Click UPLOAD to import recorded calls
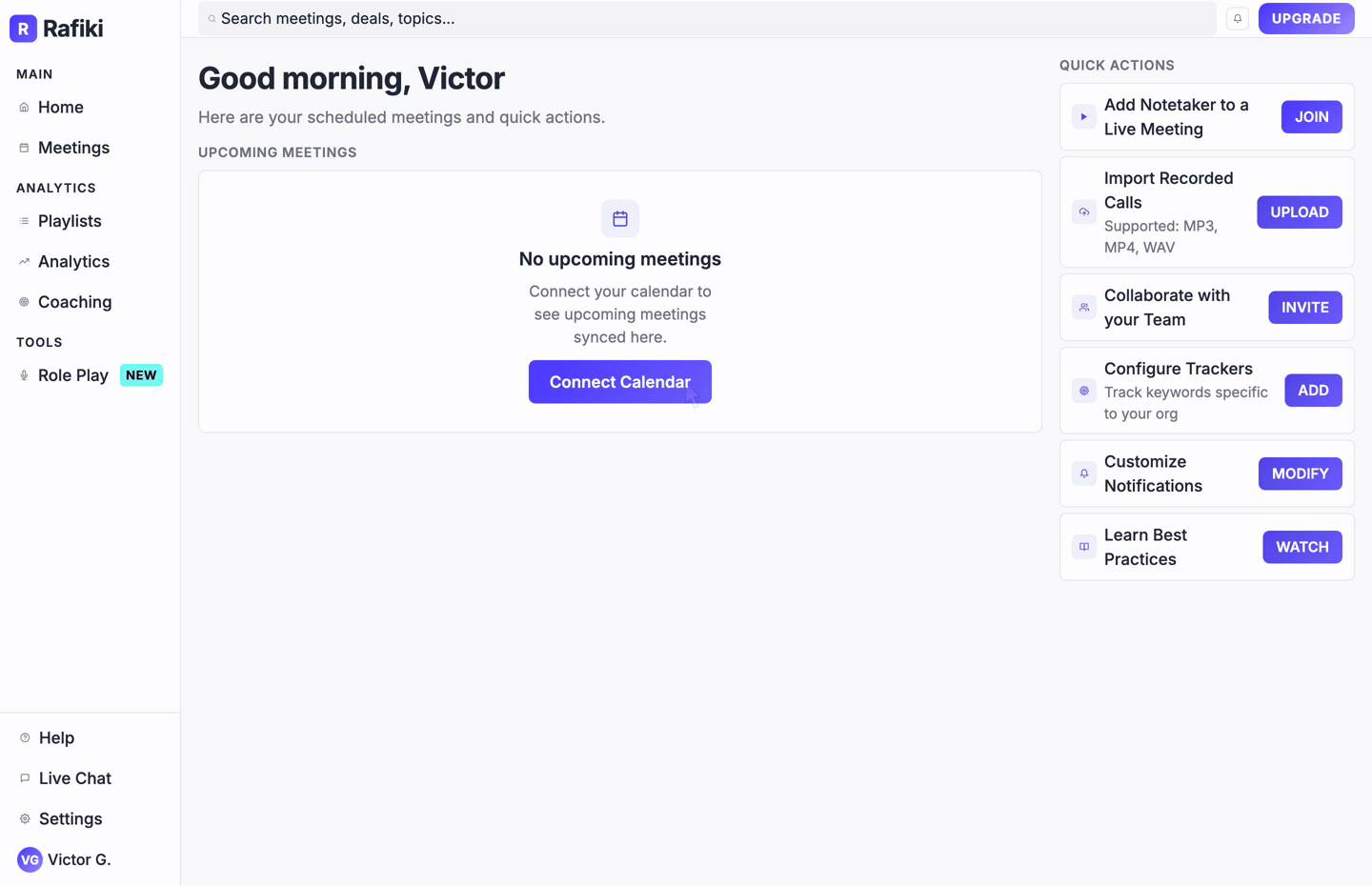This screenshot has height=886, width=1372. pos(1299,211)
